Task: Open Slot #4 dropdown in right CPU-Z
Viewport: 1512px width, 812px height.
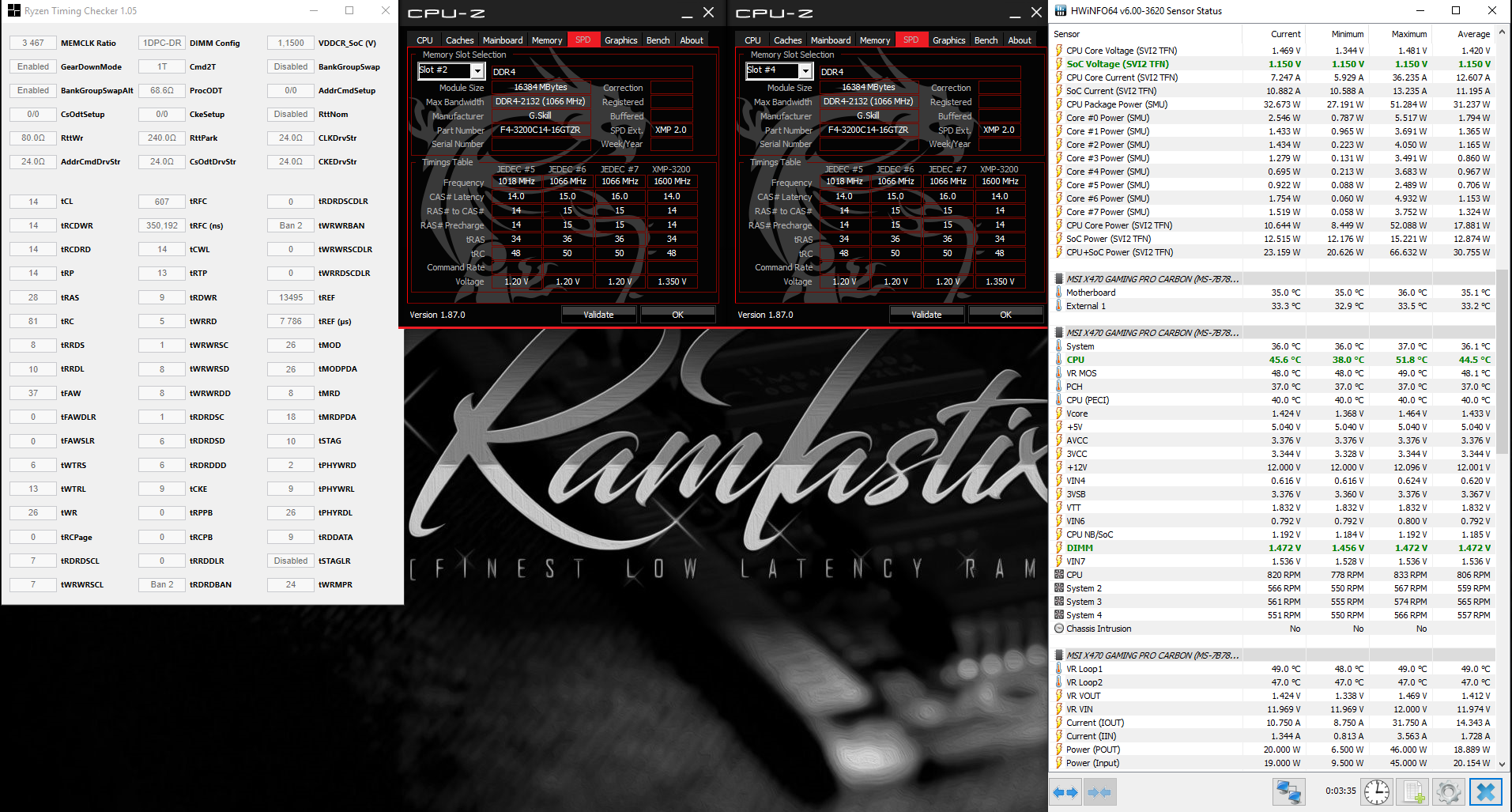Action: (805, 71)
